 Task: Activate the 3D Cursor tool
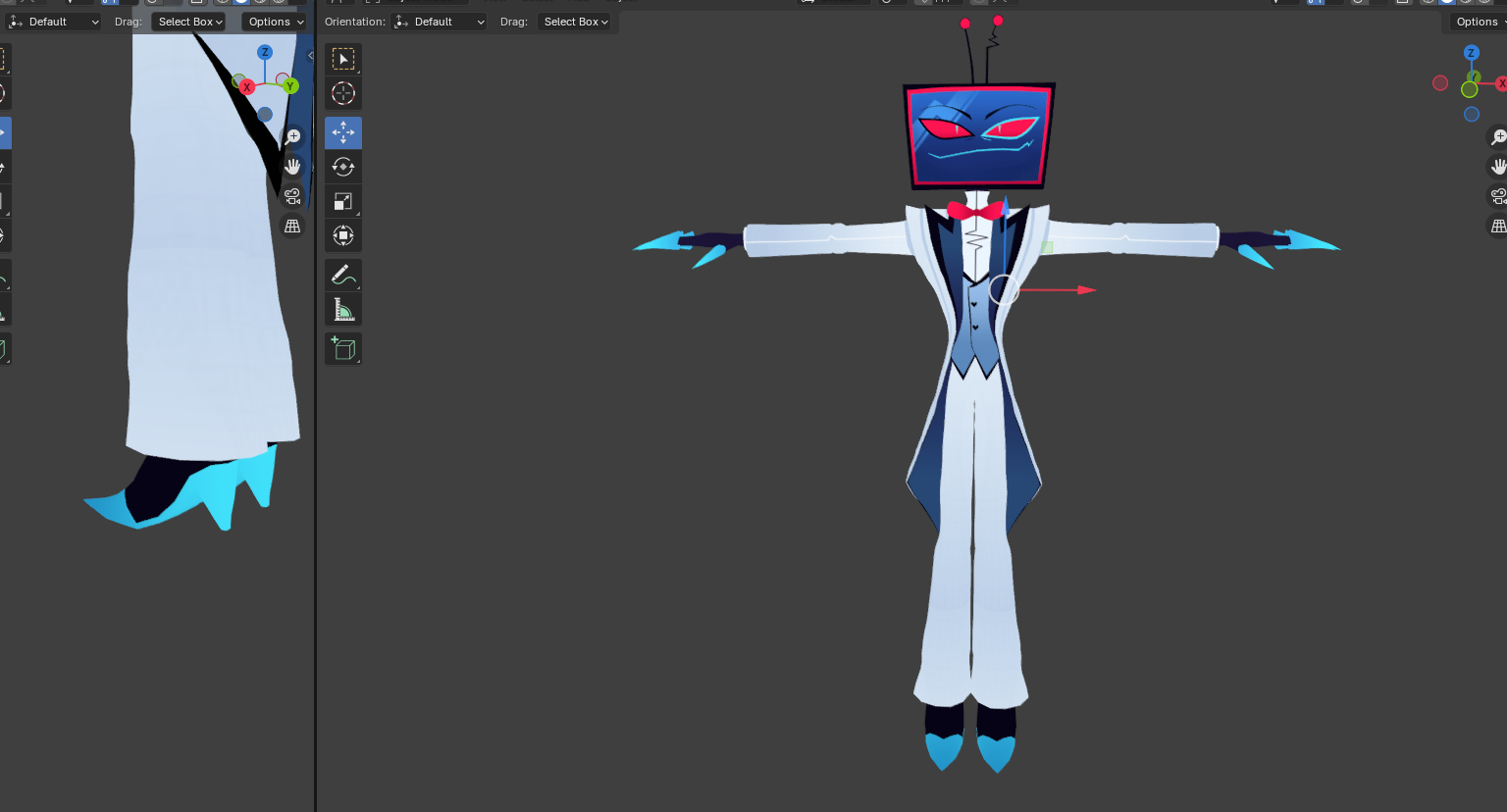(343, 93)
